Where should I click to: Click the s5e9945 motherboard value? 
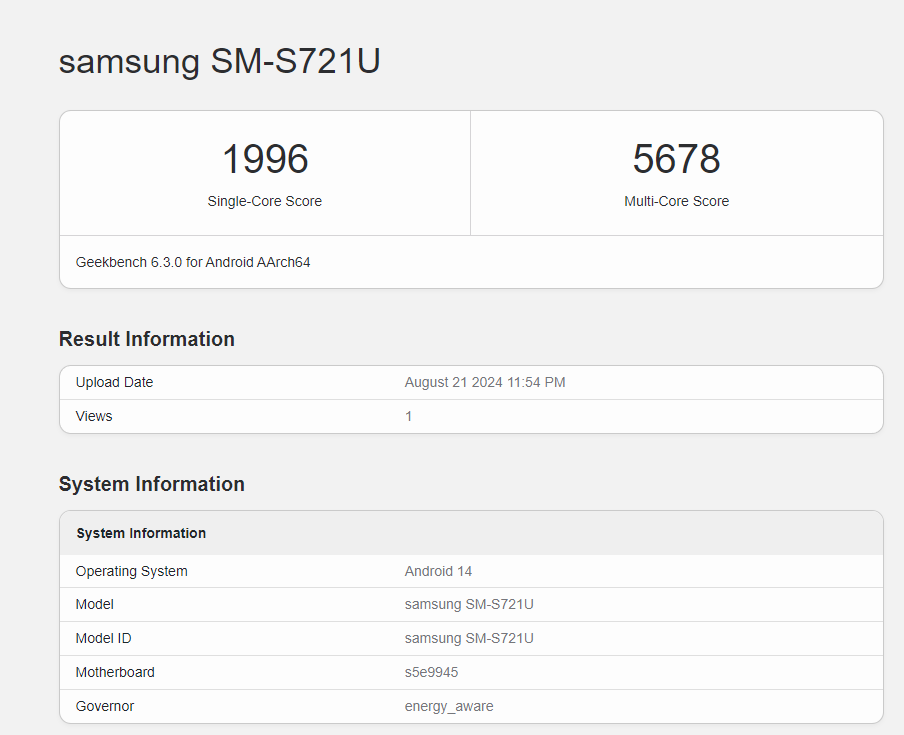click(431, 672)
